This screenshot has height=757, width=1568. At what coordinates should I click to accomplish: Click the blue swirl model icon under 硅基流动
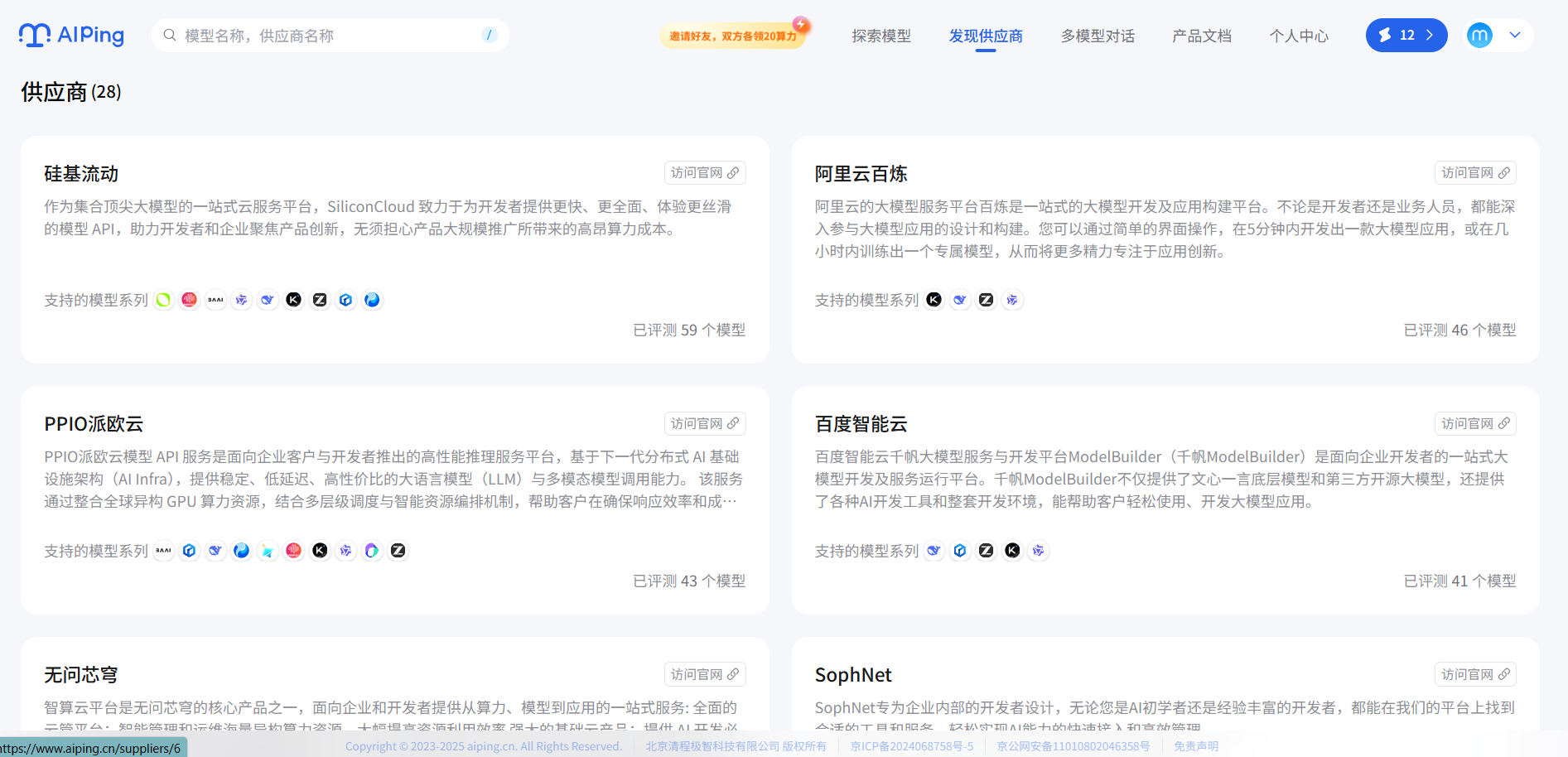[372, 300]
